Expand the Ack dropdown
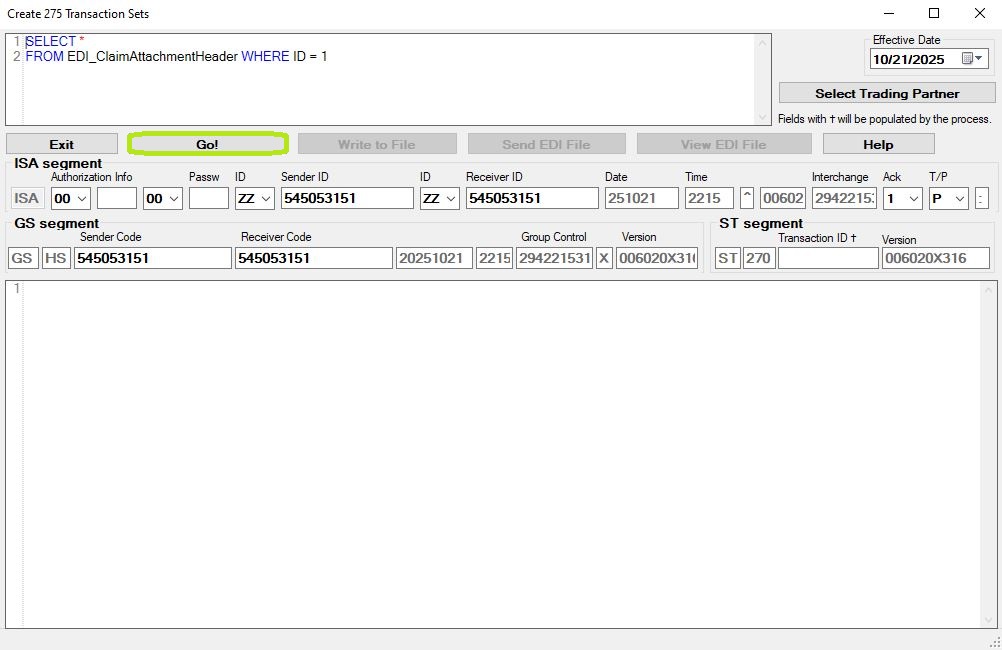This screenshot has width=1002, height=650. pyautogui.click(x=914, y=199)
